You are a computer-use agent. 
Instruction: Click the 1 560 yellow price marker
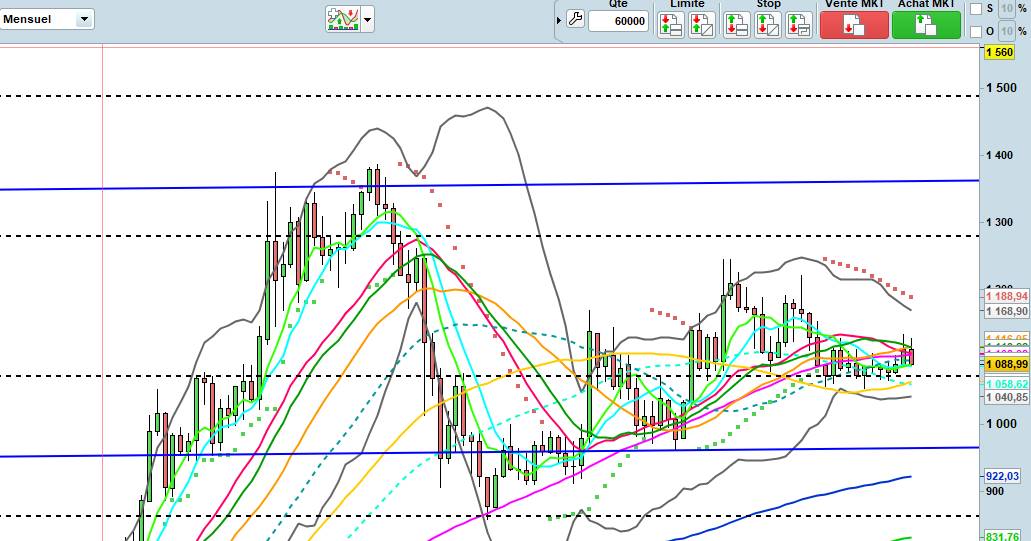[1000, 53]
